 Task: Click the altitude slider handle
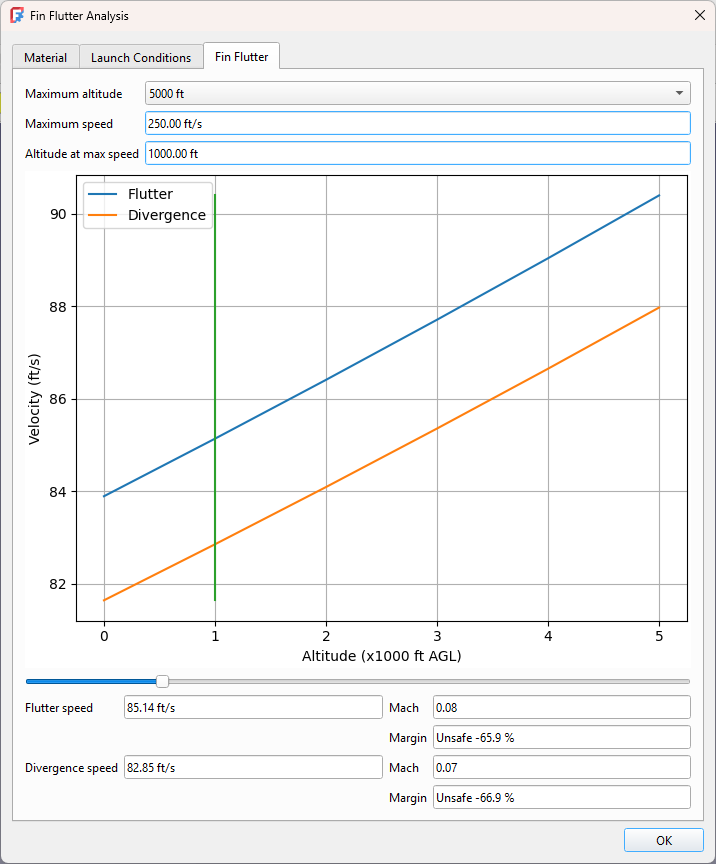162,681
